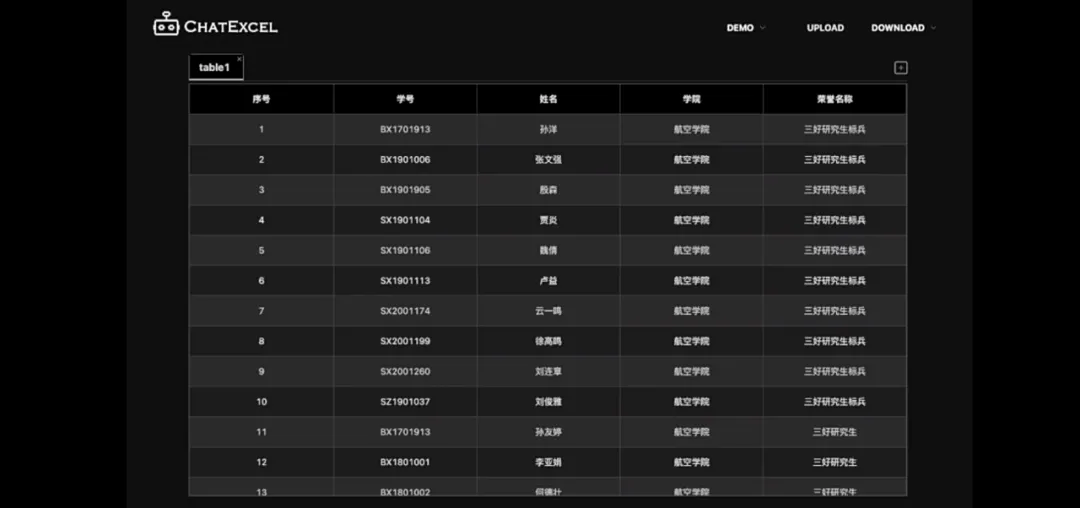Select cell SZ1901037 in row 10
Screen dimensions: 1080x508
point(405,402)
